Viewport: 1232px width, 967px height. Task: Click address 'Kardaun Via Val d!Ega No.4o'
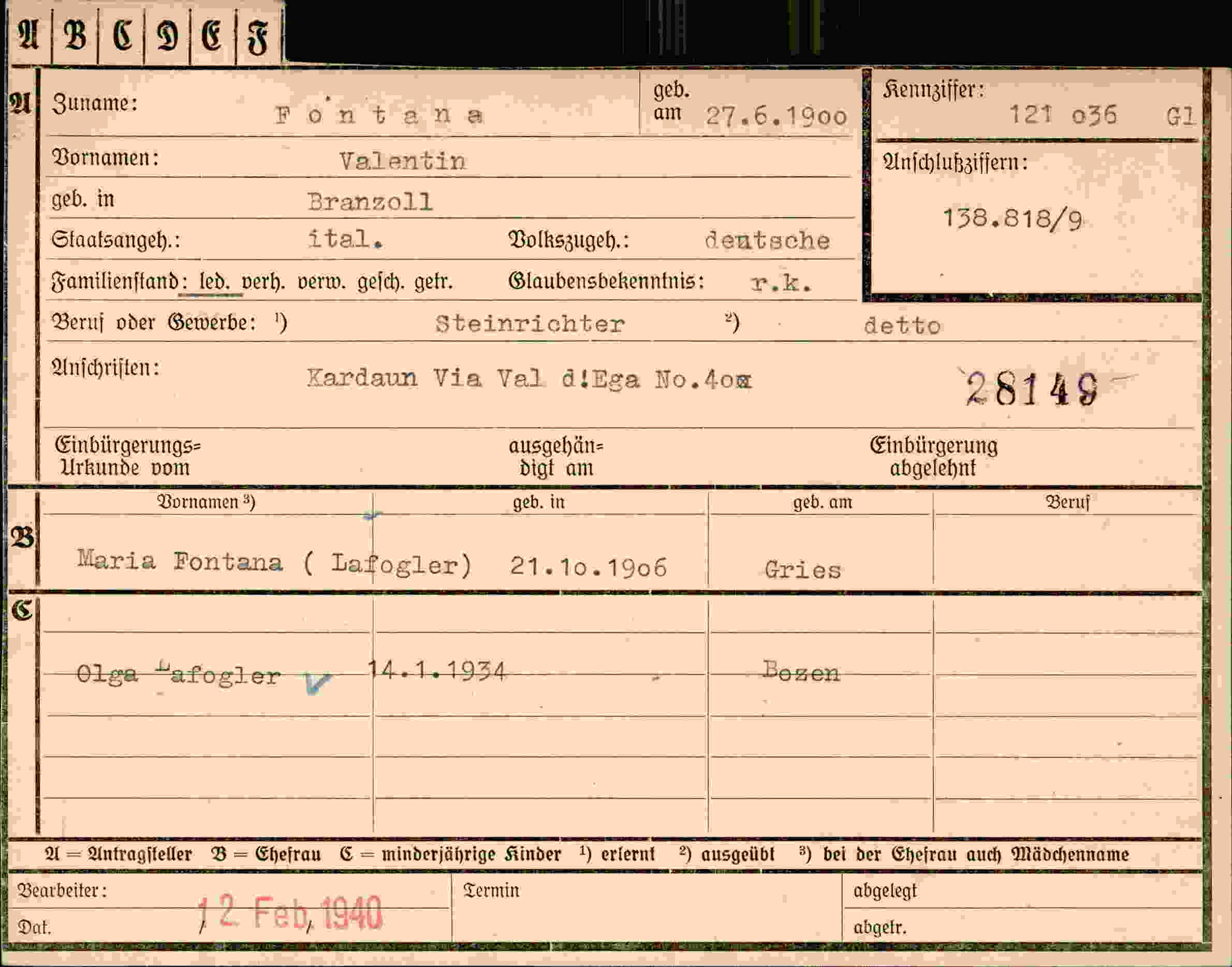pos(530,378)
